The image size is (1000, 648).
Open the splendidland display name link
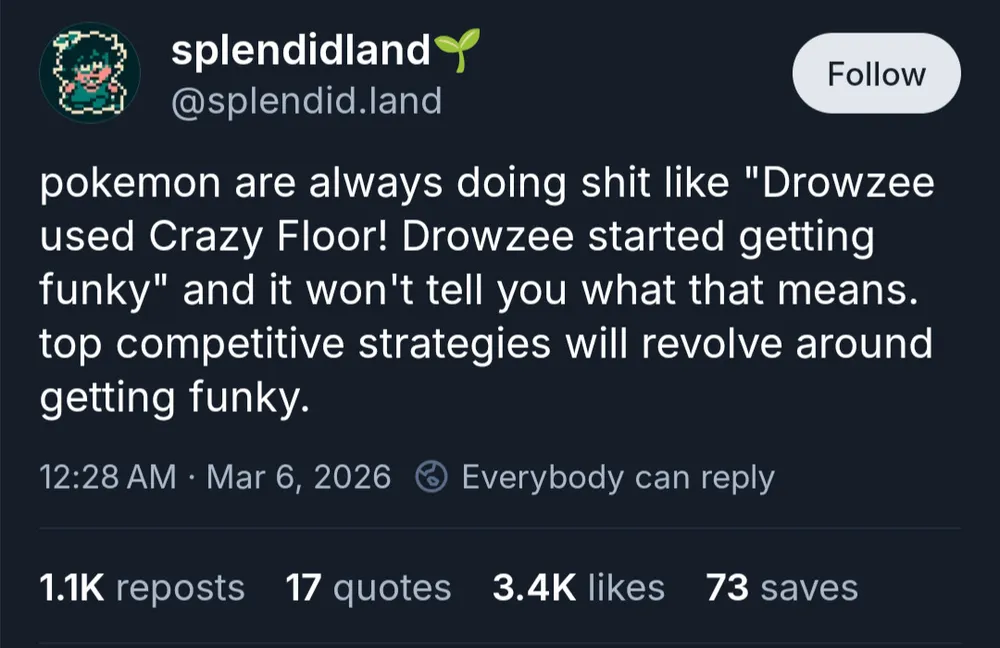click(x=300, y=51)
